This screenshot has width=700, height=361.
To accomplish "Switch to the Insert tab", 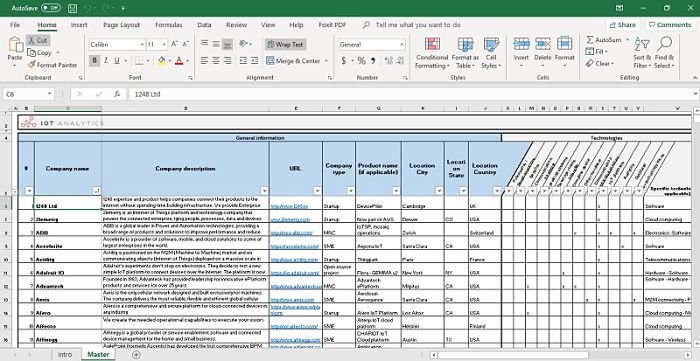I will (79, 25).
